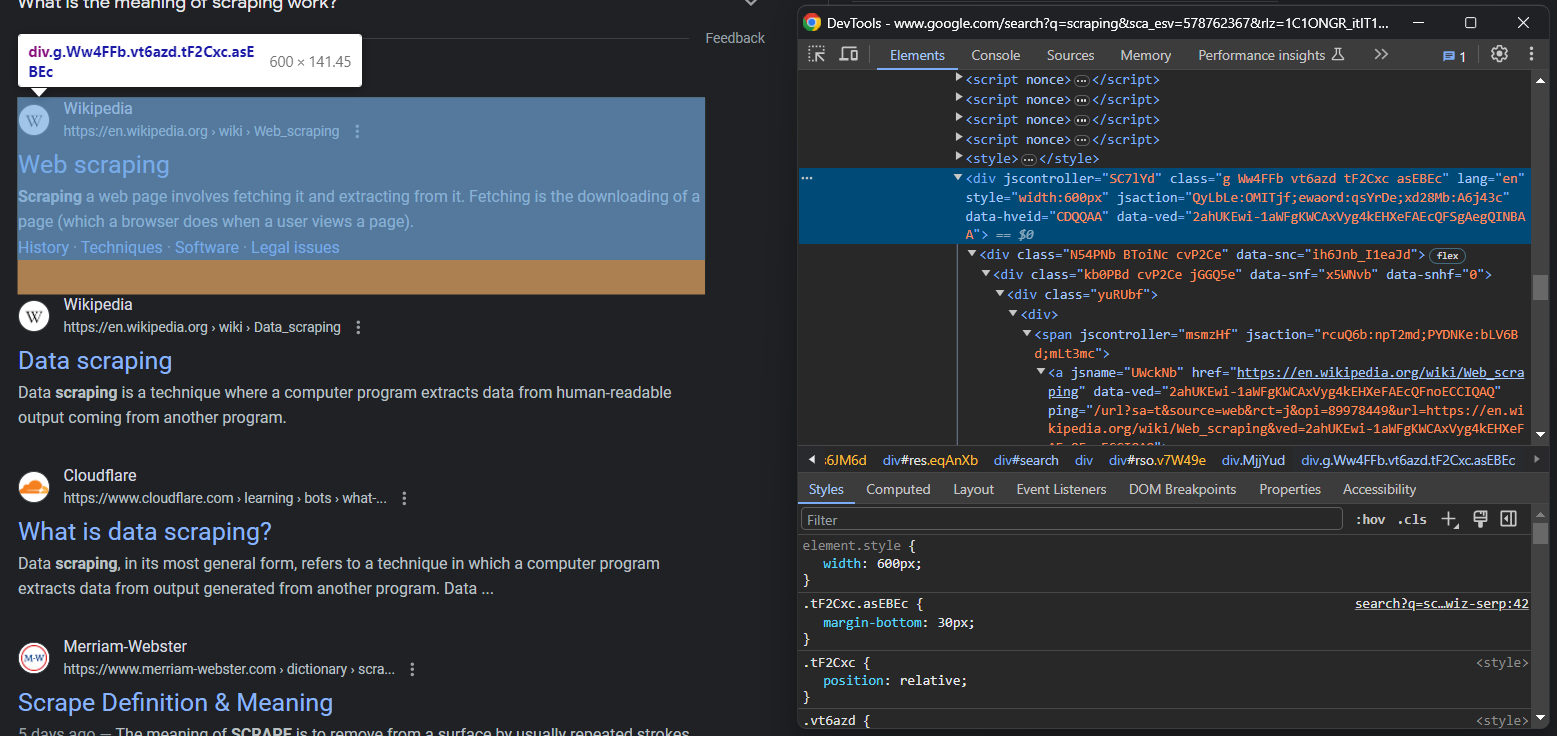This screenshot has height=736, width=1557.
Task: Toggle the .cls element classes panel
Action: click(x=1412, y=520)
